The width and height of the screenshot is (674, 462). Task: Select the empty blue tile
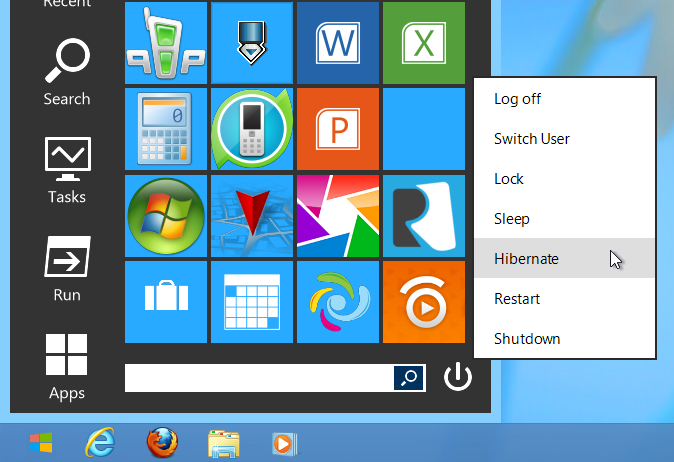(x=424, y=129)
